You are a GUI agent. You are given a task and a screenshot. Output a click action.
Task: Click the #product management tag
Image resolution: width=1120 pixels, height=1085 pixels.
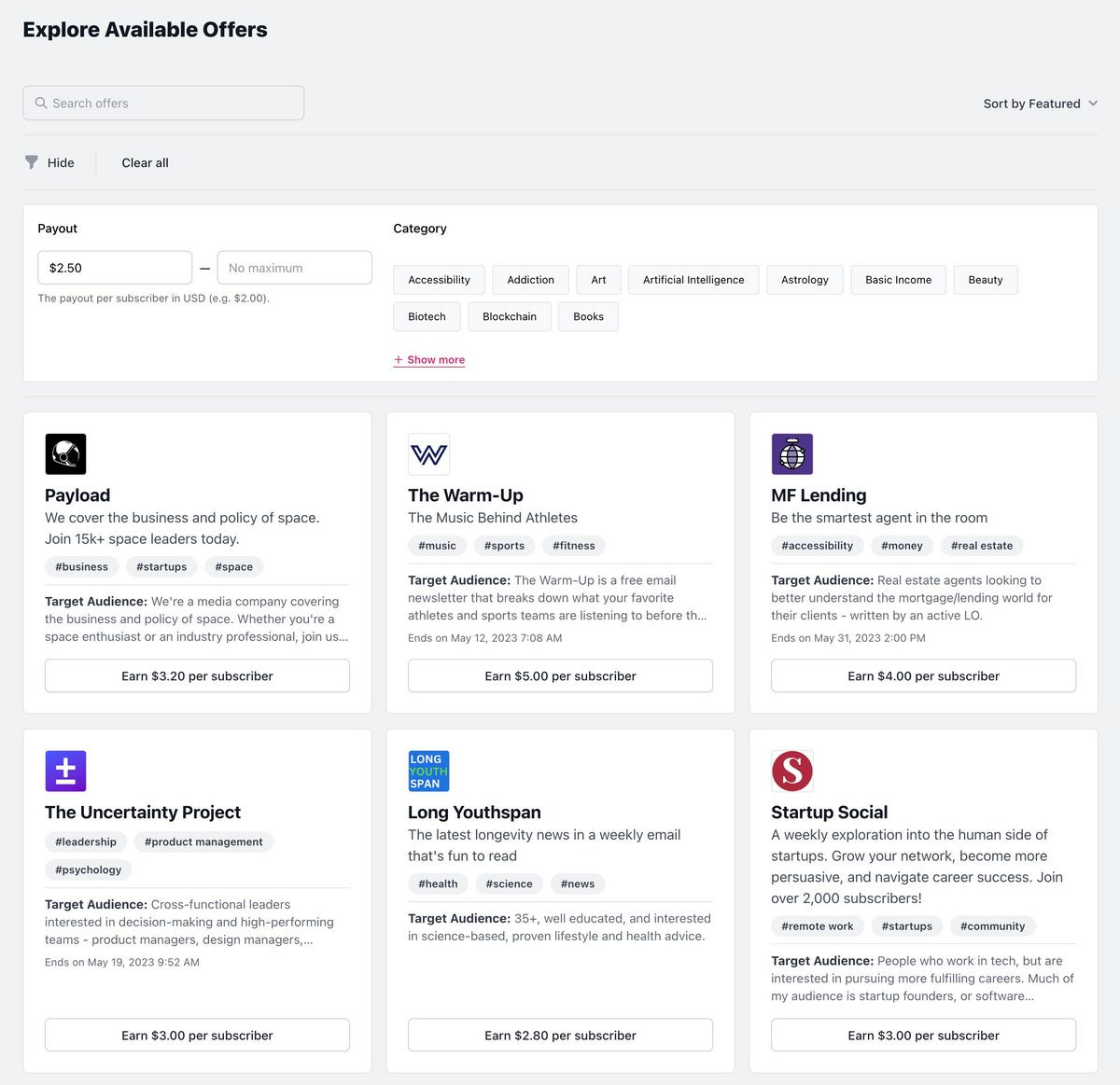(x=203, y=842)
